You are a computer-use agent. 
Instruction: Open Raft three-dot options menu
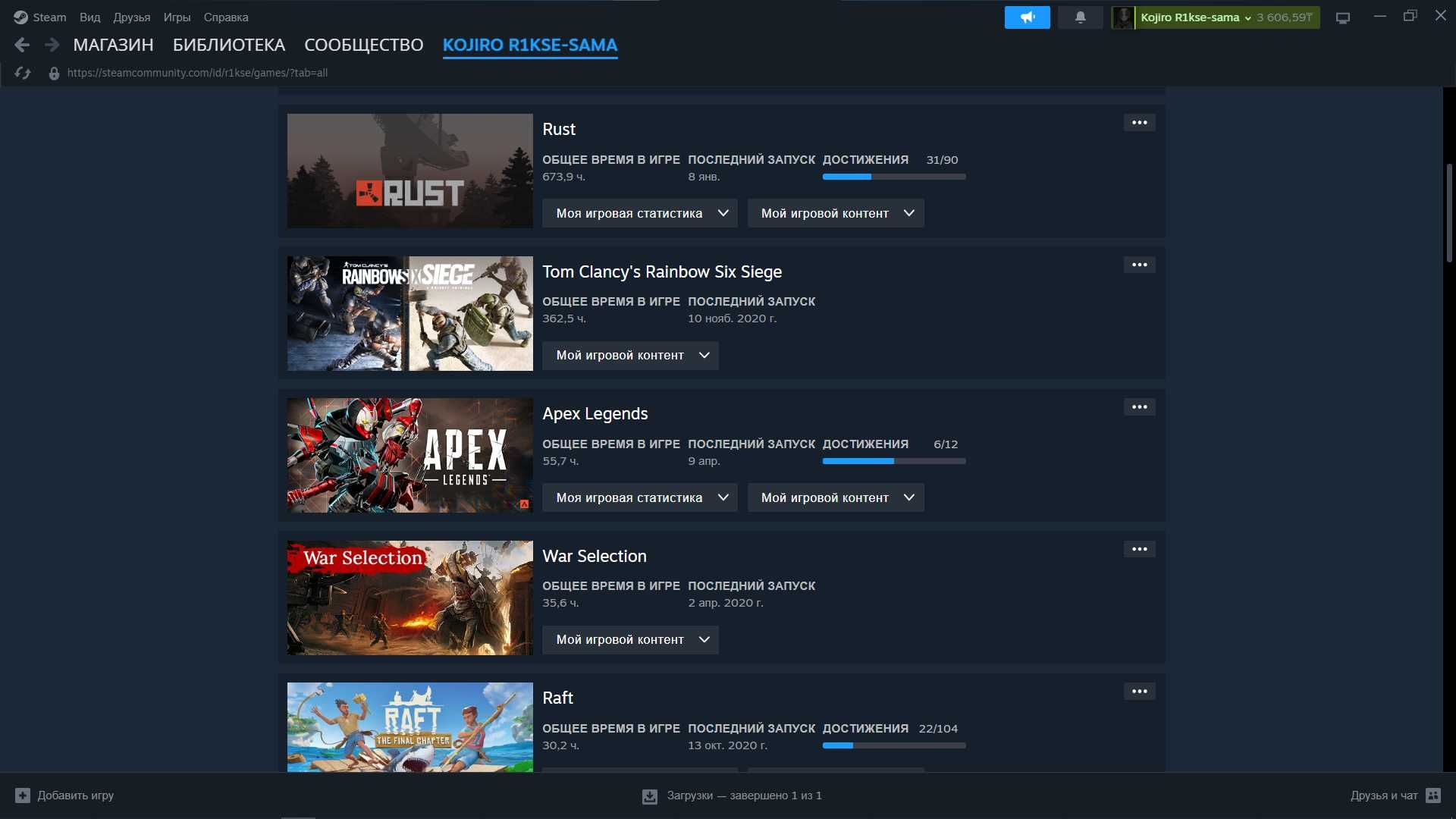[x=1139, y=692]
